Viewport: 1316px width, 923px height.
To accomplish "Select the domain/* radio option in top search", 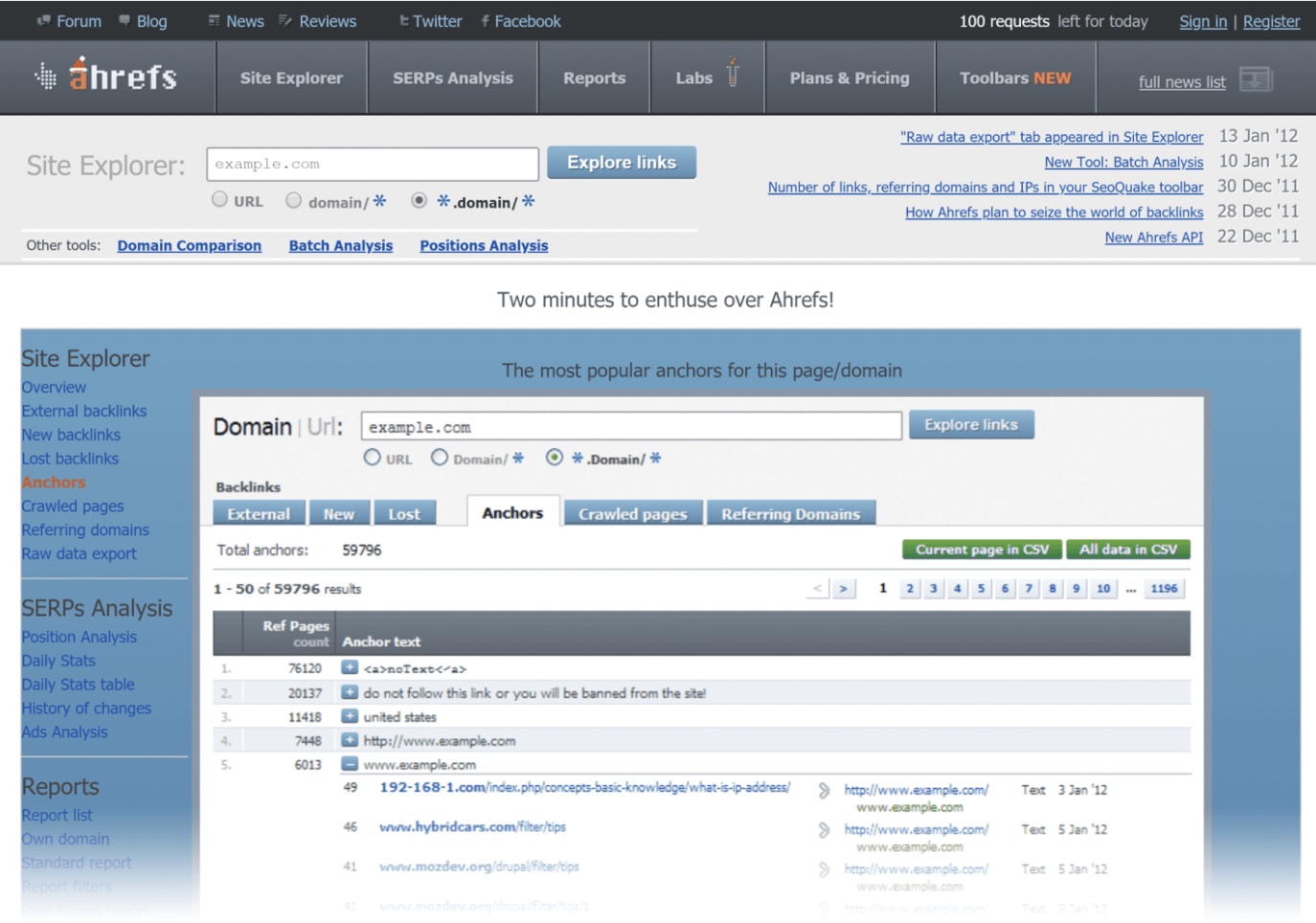I will [294, 199].
